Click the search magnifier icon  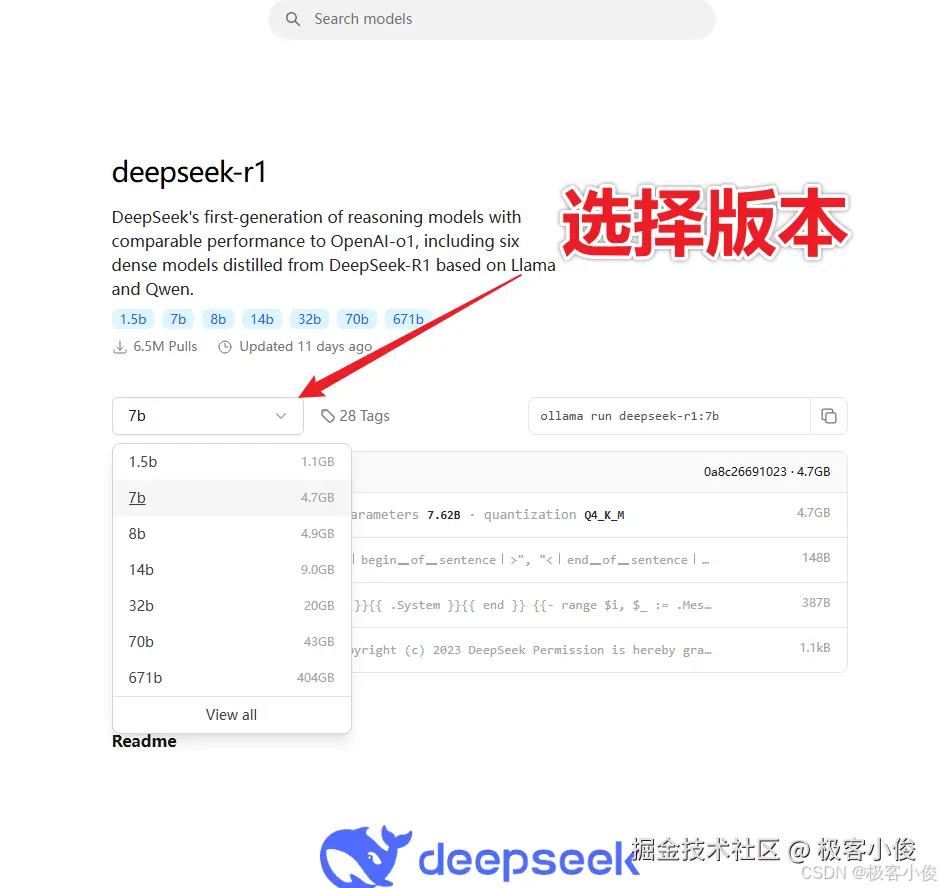coord(293,19)
